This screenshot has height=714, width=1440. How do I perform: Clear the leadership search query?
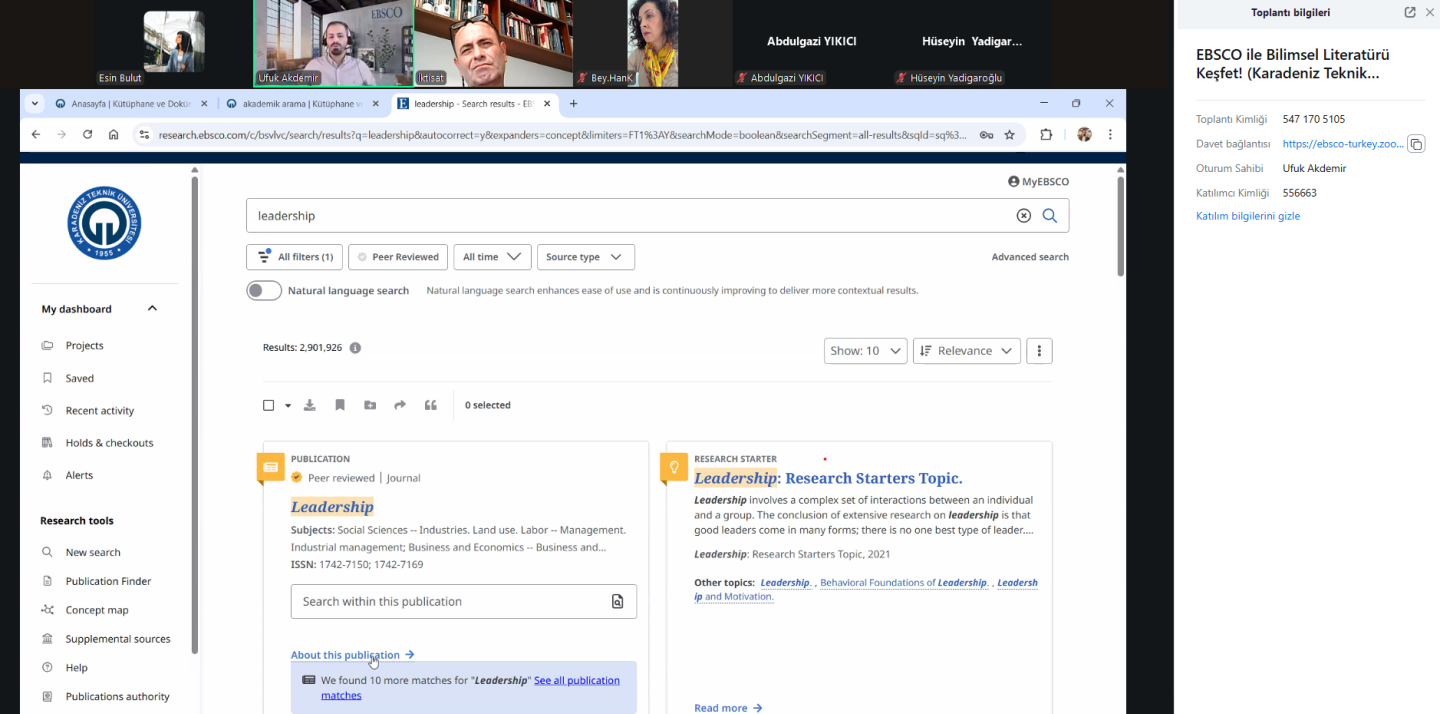(1023, 215)
